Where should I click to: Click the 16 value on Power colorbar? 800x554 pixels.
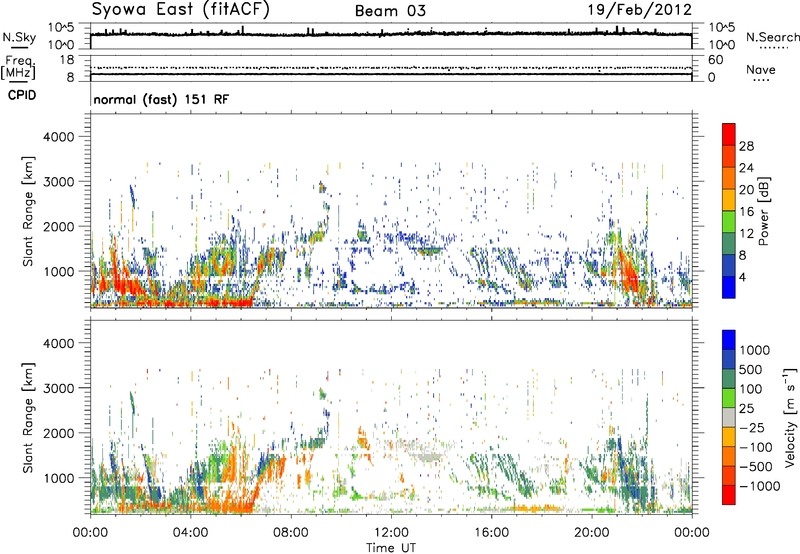click(x=746, y=212)
